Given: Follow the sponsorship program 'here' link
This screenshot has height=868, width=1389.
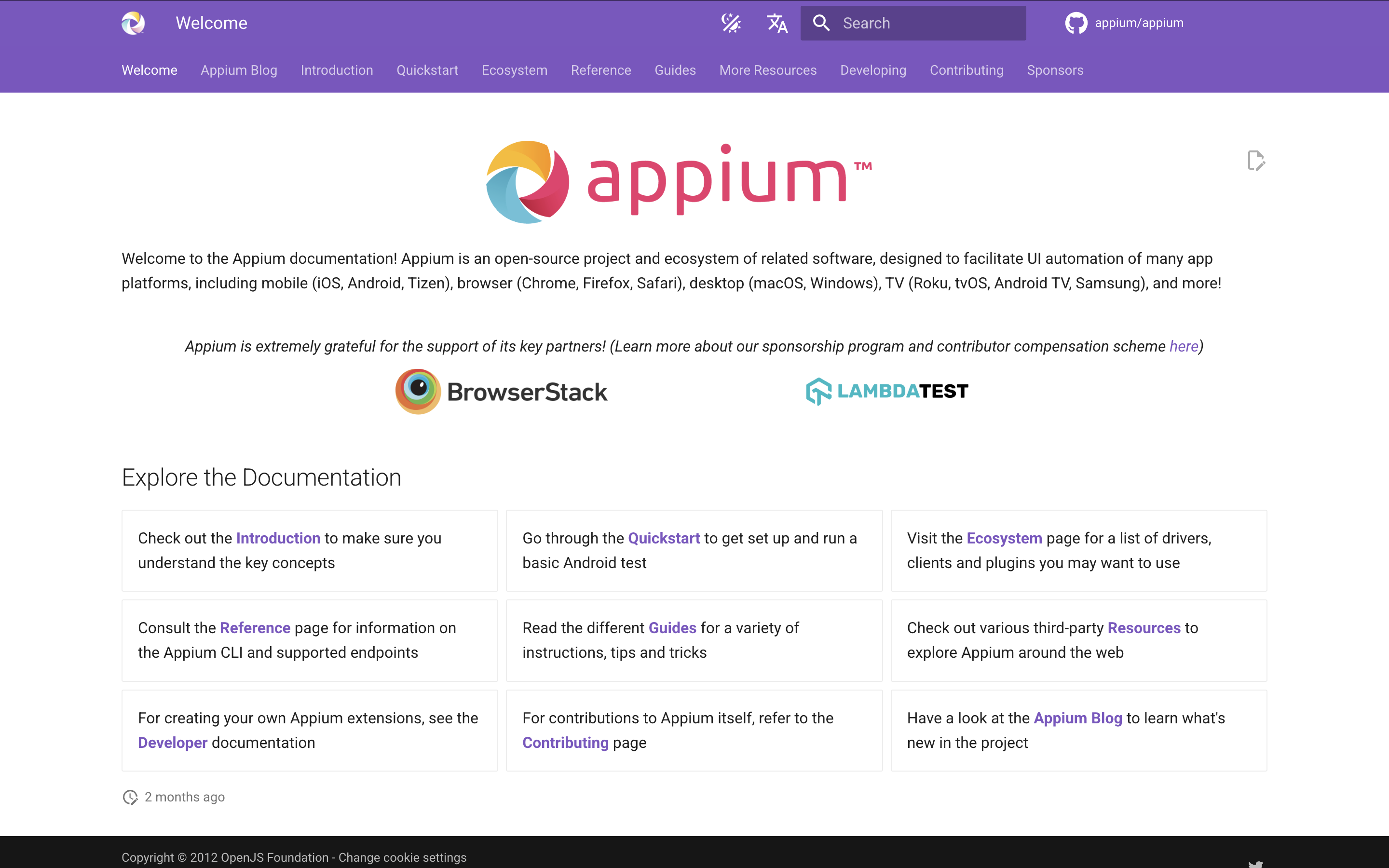Looking at the screenshot, I should [1184, 346].
